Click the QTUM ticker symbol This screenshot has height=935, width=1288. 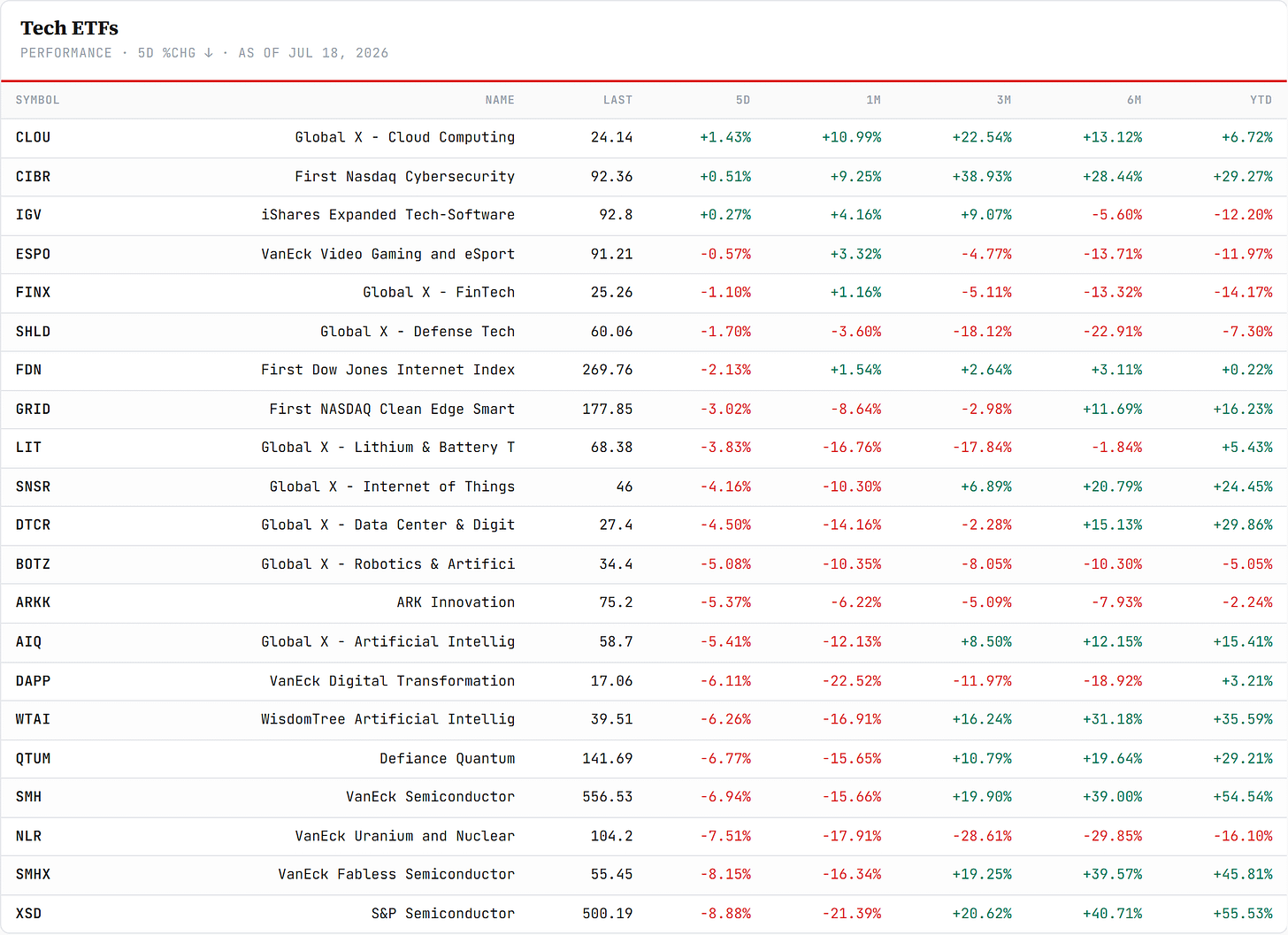33,758
